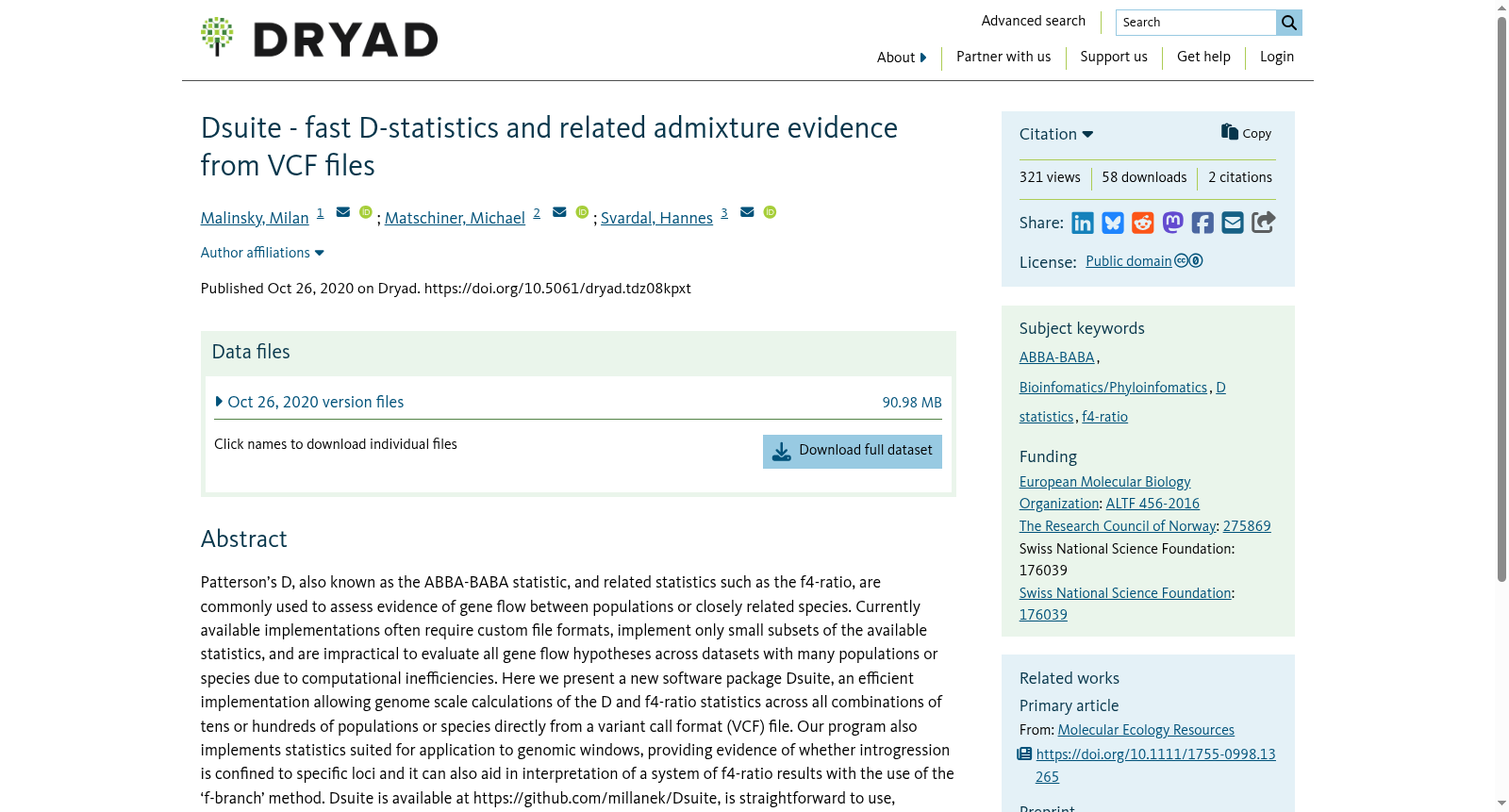Open Get help menu item

(1203, 57)
